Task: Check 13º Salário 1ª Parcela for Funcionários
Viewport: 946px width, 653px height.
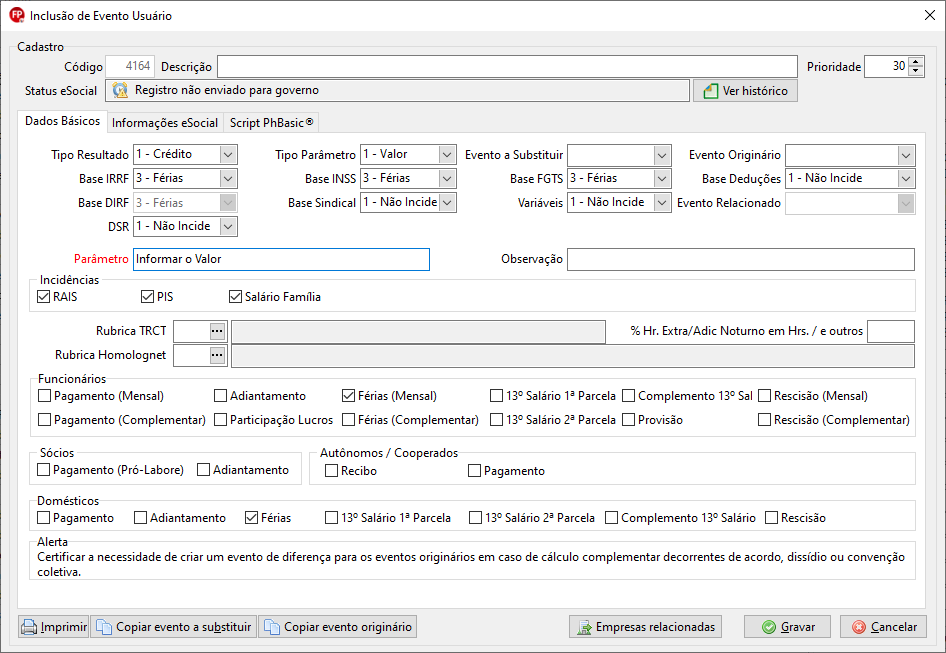Action: pyautogui.click(x=496, y=396)
